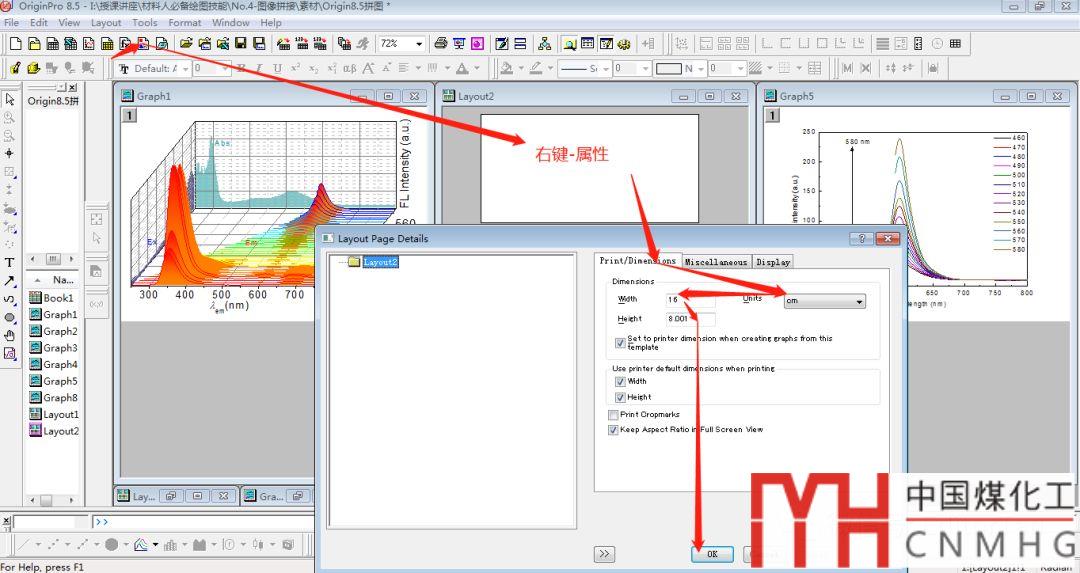The width and height of the screenshot is (1080, 573).
Task: Select the Pointer tool in left toolbar
Action: (x=10, y=99)
